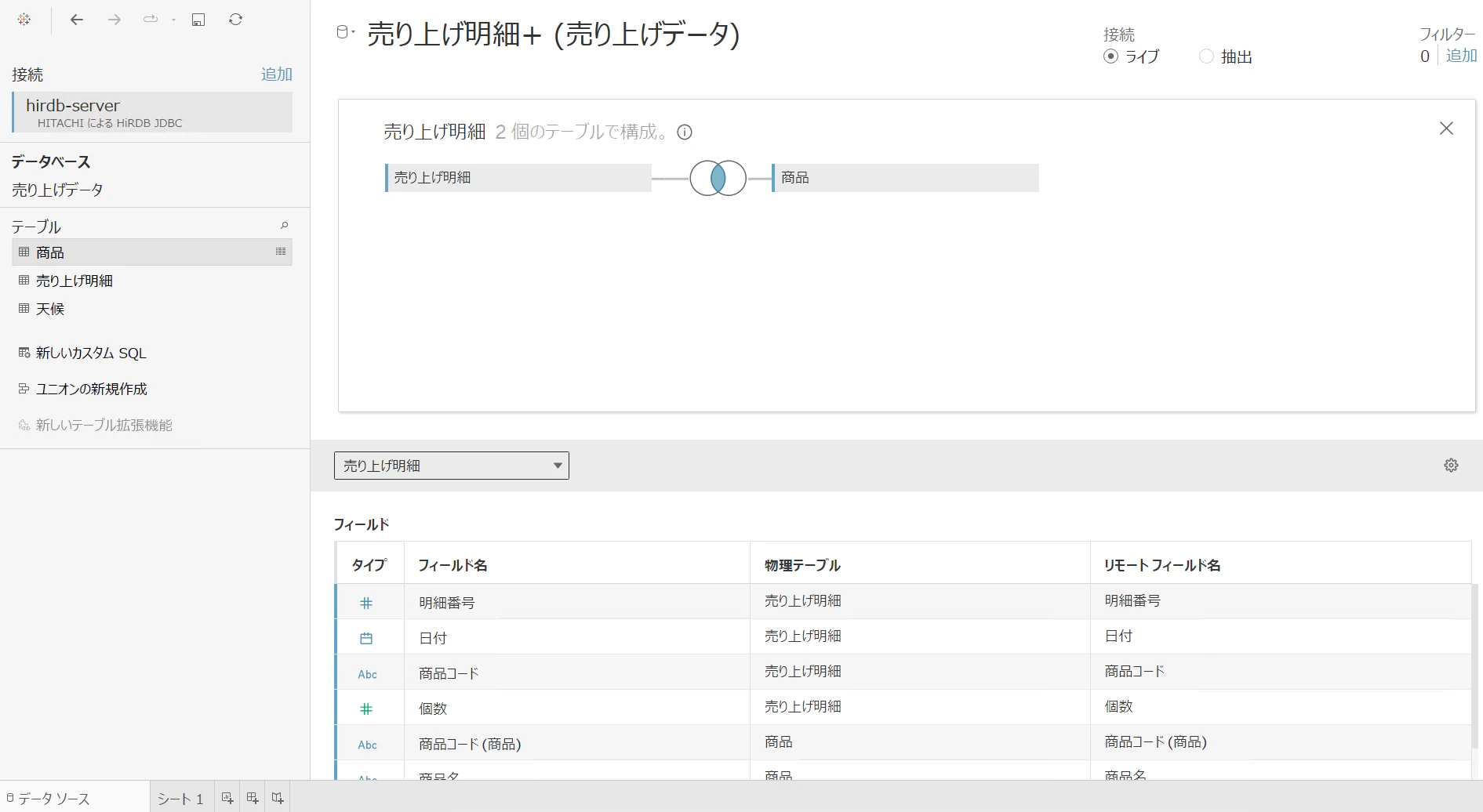This screenshot has height=812, width=1483.
Task: Add a new worksheet icon
Action: [x=227, y=798]
